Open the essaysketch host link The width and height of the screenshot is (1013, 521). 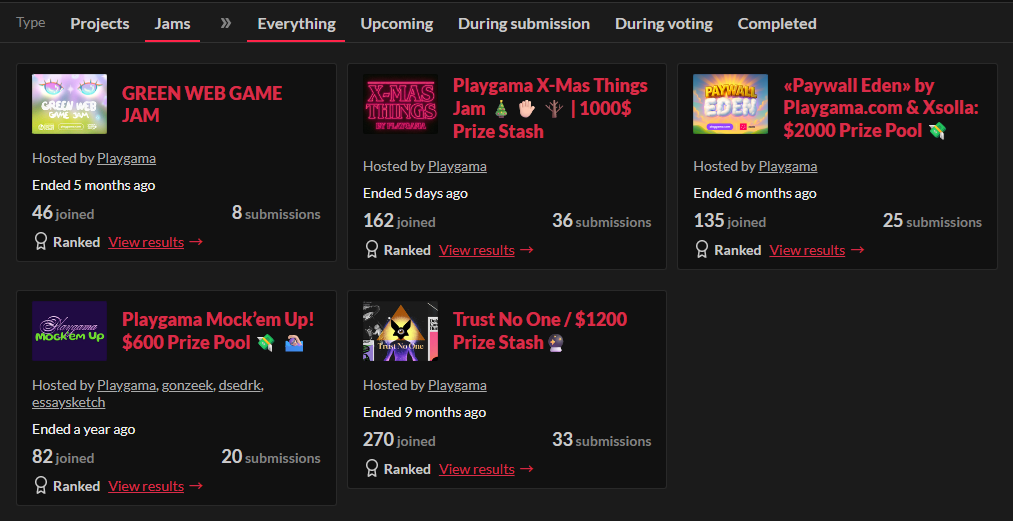pos(68,402)
